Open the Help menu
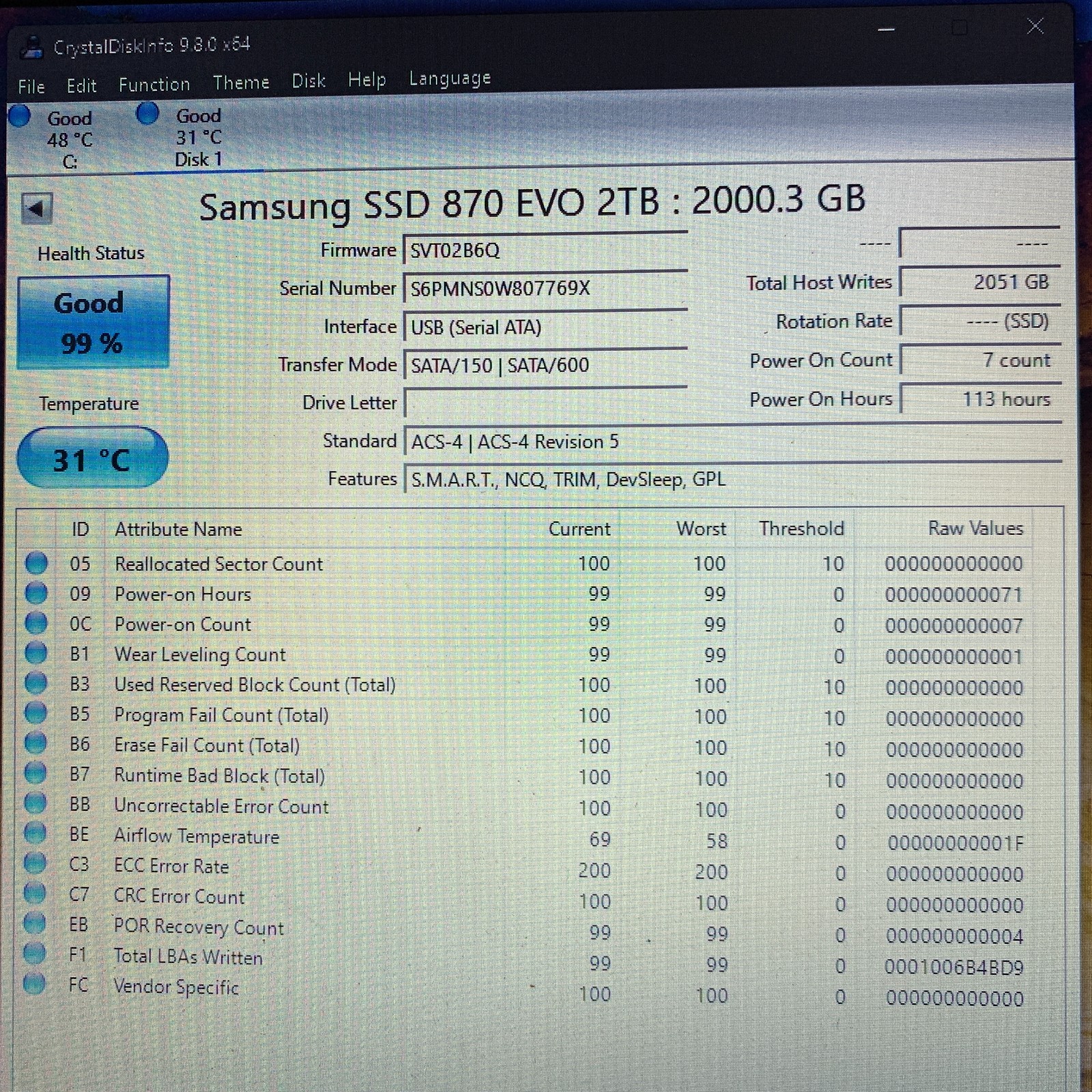The height and width of the screenshot is (1092, 1092). (x=367, y=80)
